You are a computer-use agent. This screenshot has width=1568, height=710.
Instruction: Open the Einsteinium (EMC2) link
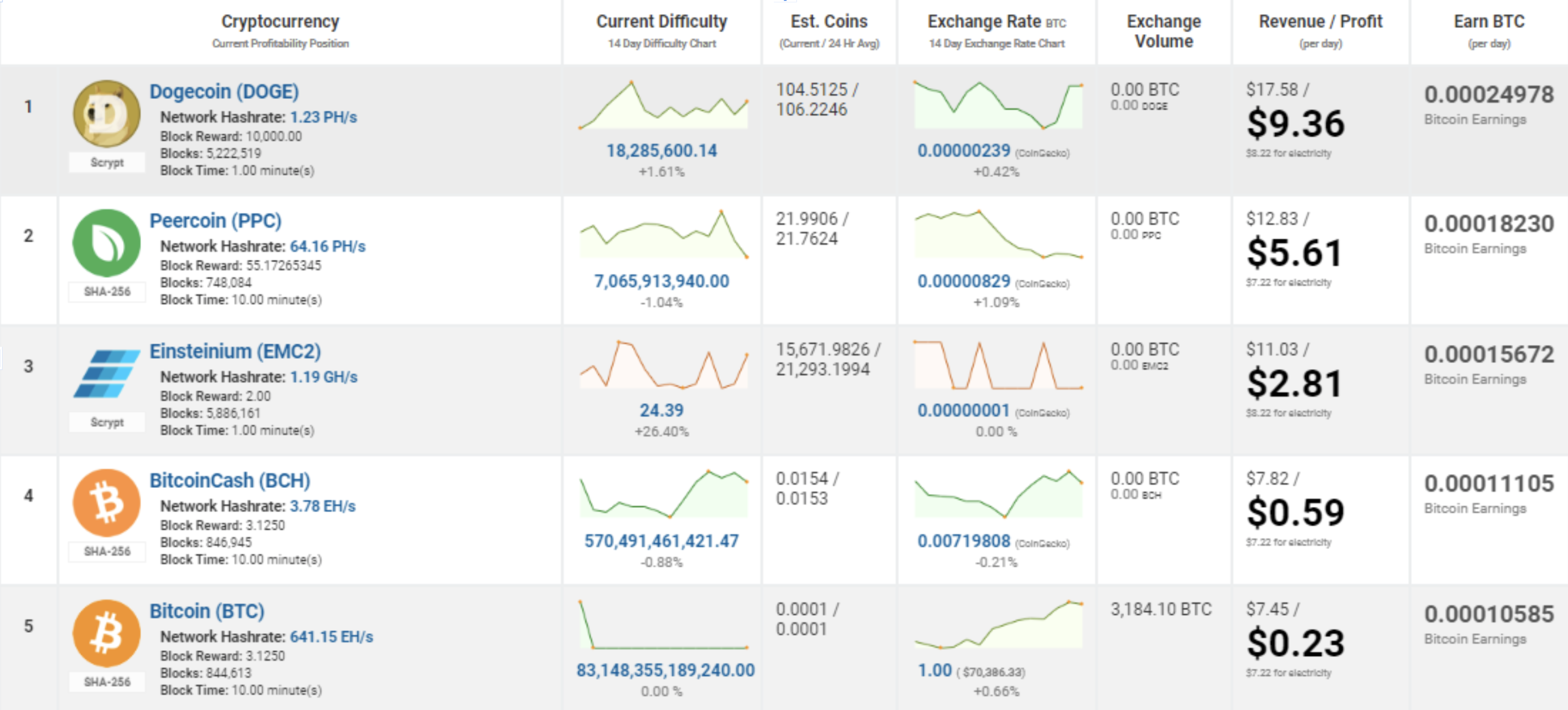[x=235, y=351]
